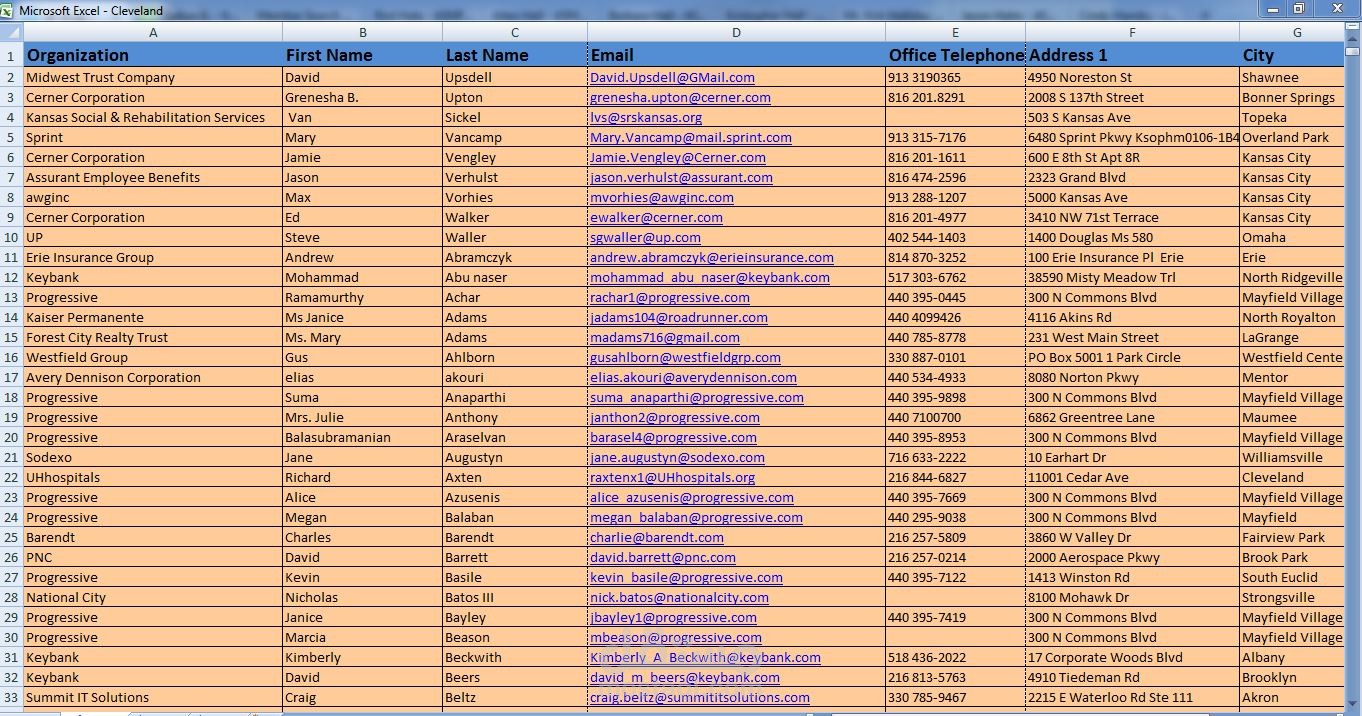Restore down the Excel window
Viewport: 1362px width, 716px height.
pos(1299,8)
